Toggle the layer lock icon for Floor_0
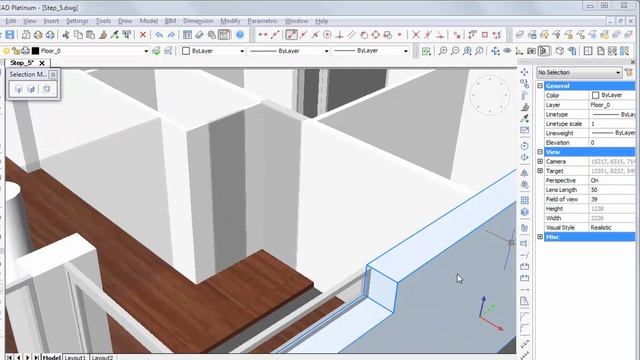This screenshot has height=360, width=640. [x=16, y=51]
